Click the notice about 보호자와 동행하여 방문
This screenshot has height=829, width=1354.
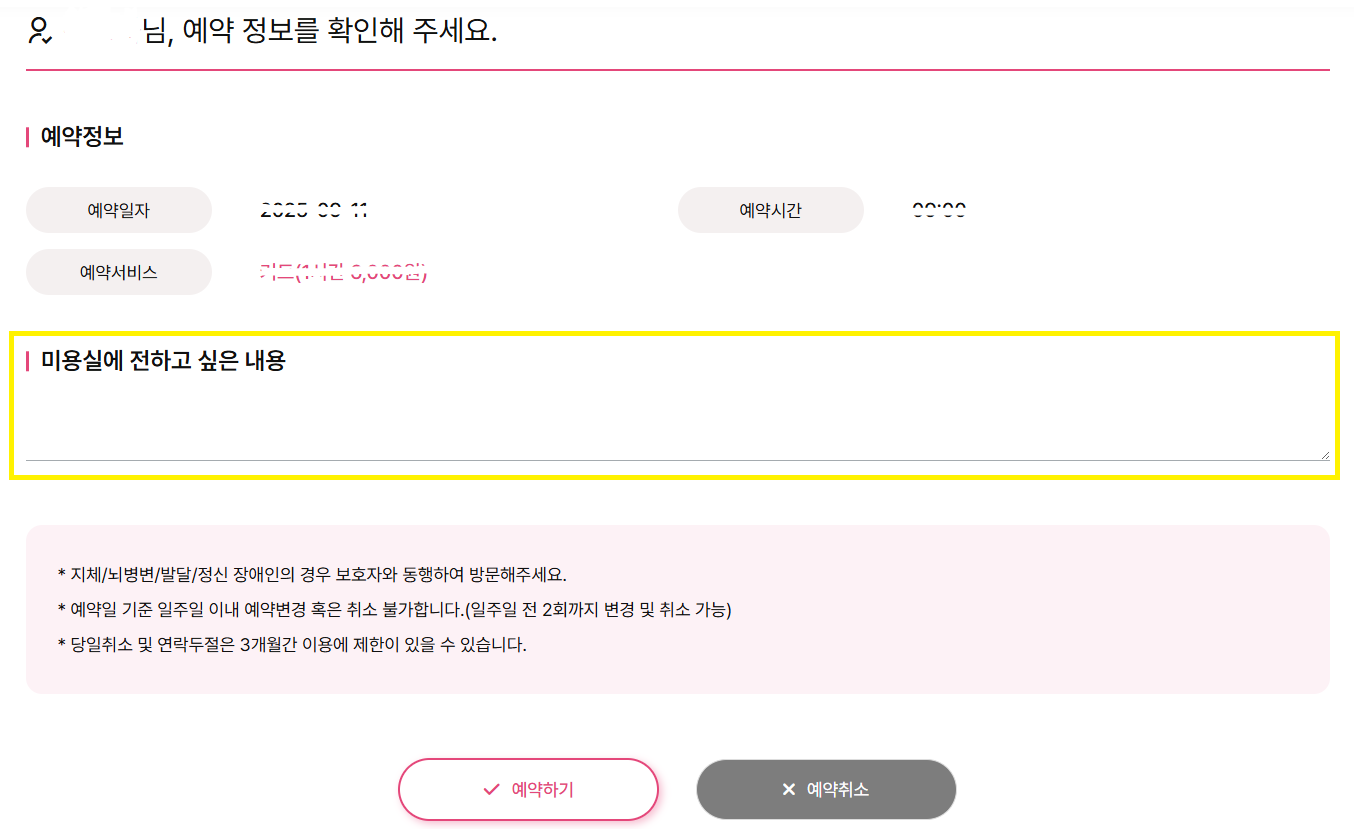click(x=312, y=575)
